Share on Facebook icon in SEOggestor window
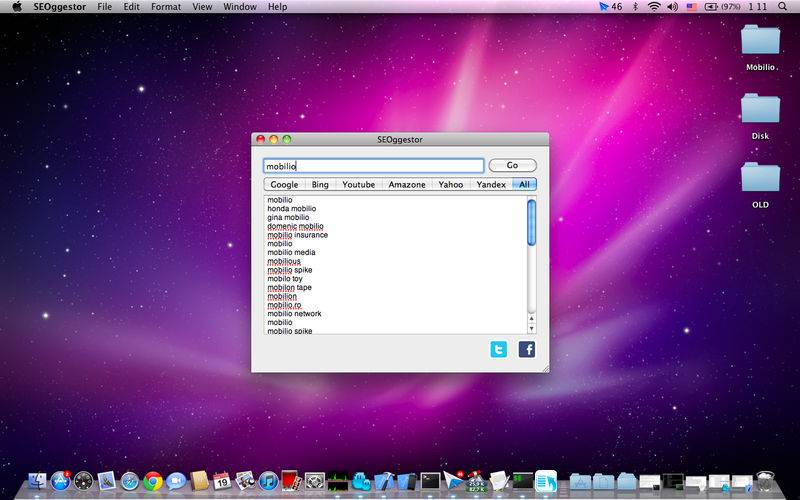This screenshot has height=500, width=800. point(527,349)
